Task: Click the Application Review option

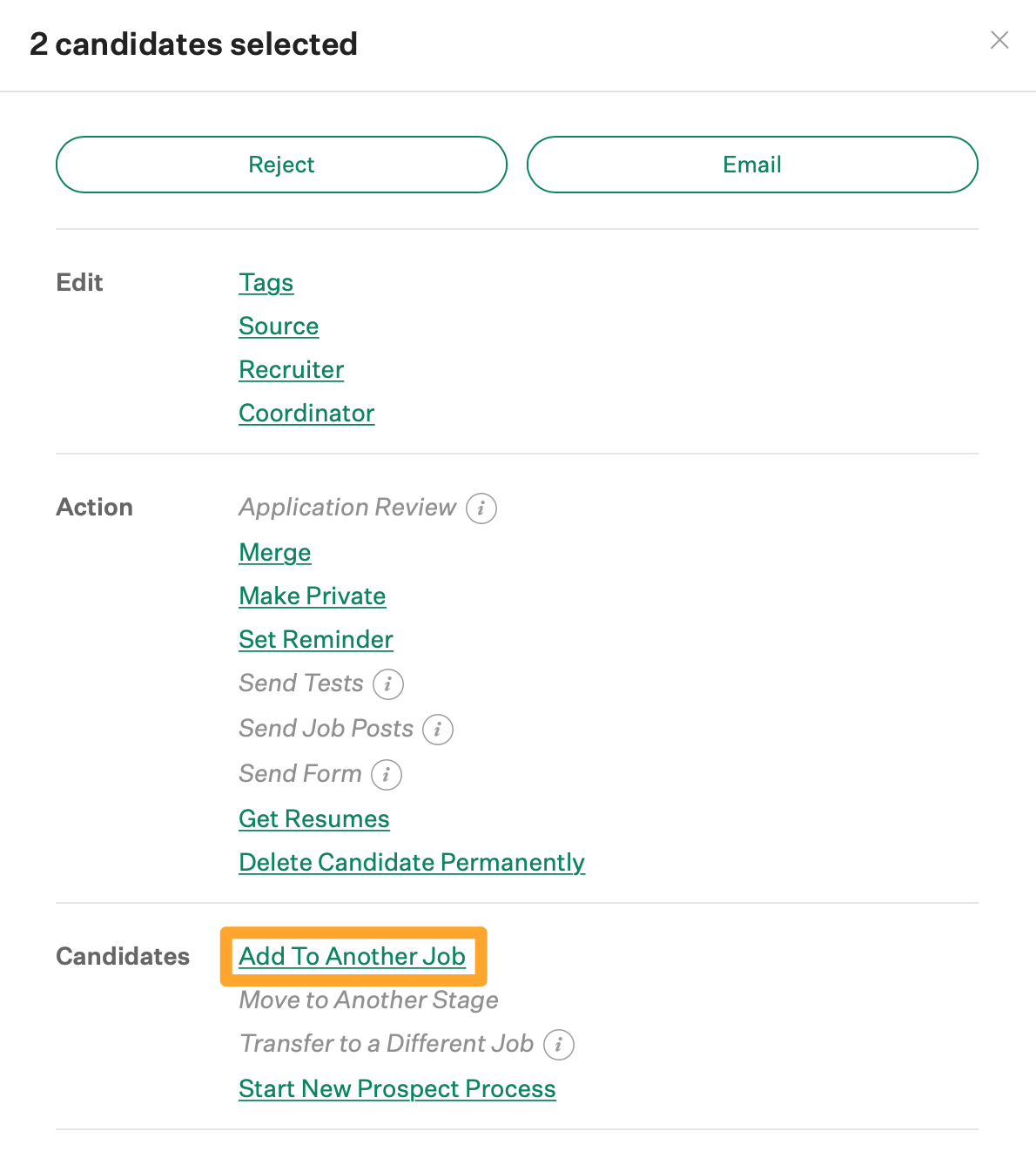Action: [x=347, y=508]
